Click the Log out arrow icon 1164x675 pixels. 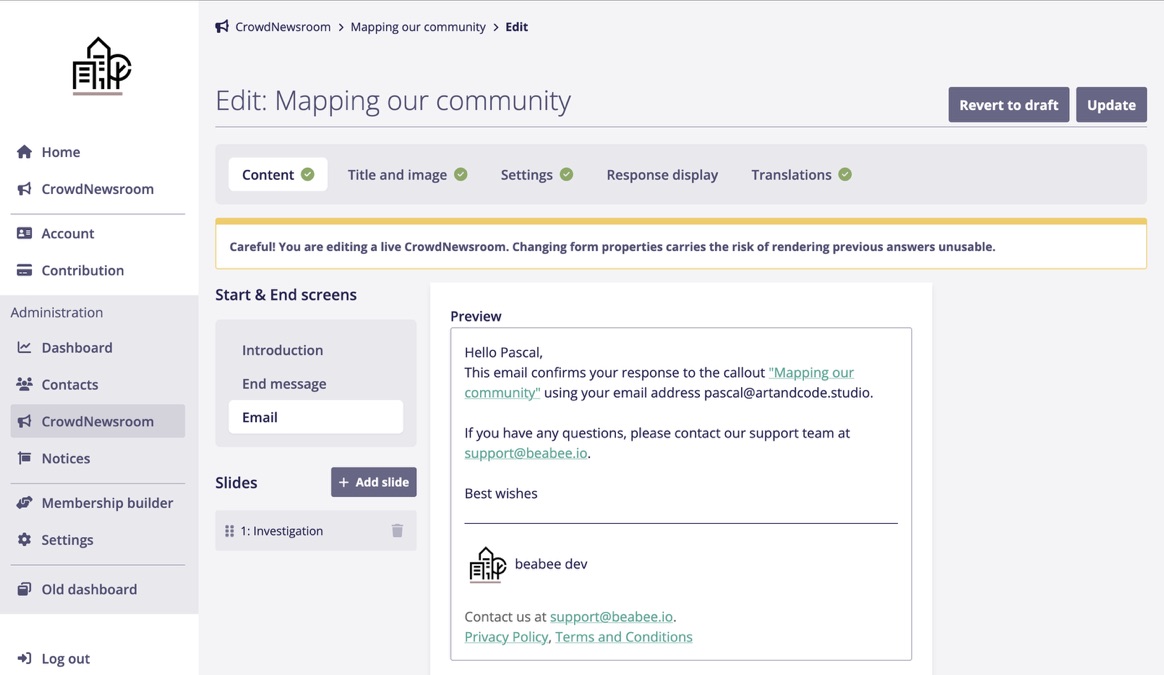click(x=25, y=658)
